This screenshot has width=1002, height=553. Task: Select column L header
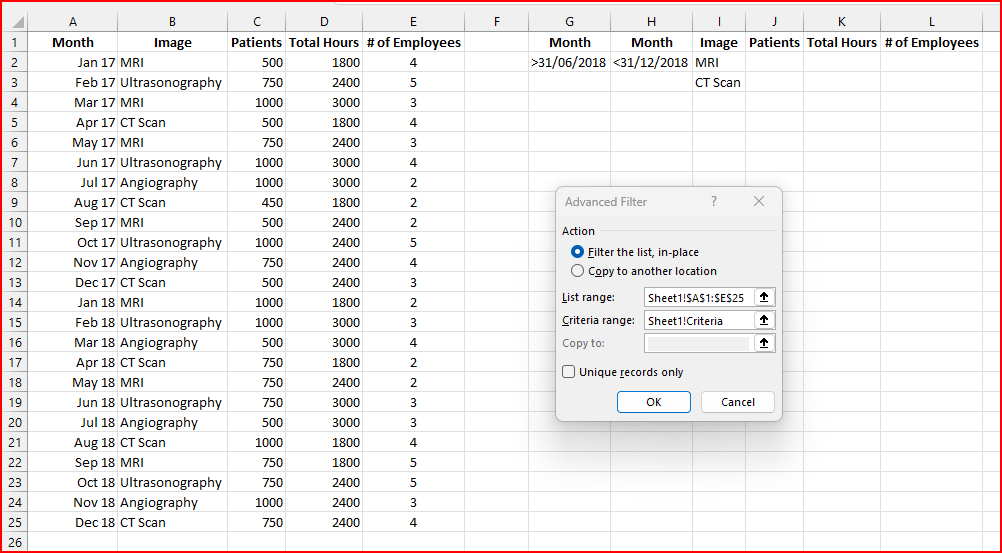coord(931,22)
